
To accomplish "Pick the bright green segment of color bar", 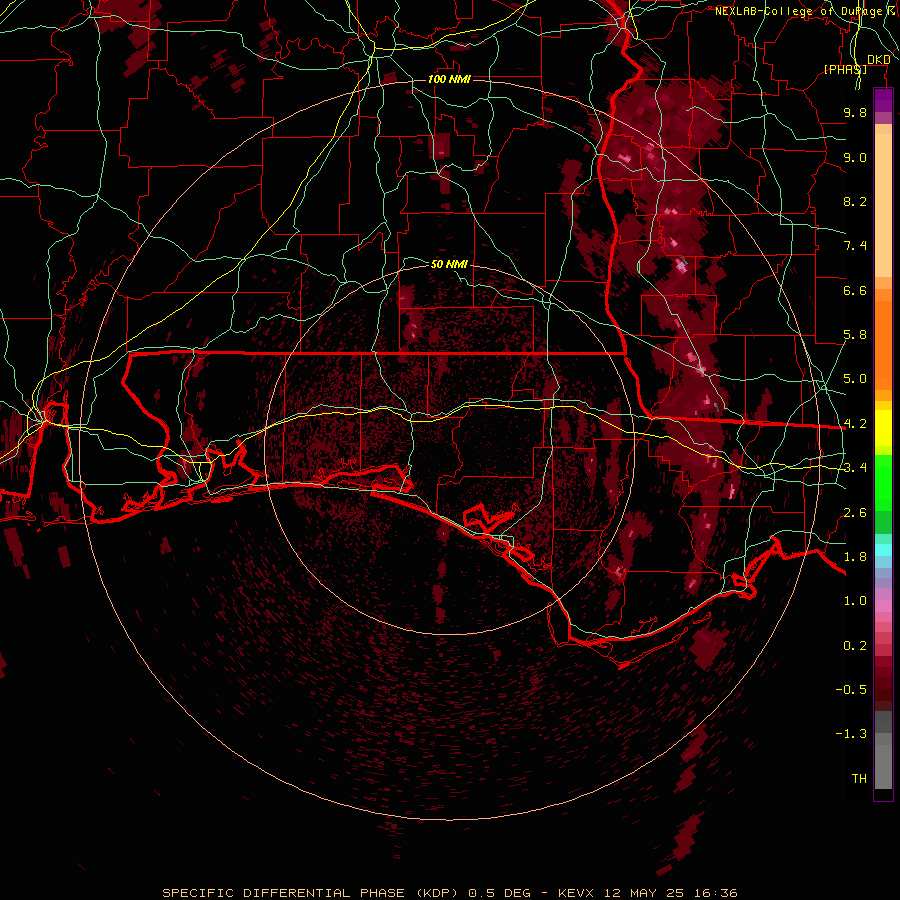I will [883, 482].
